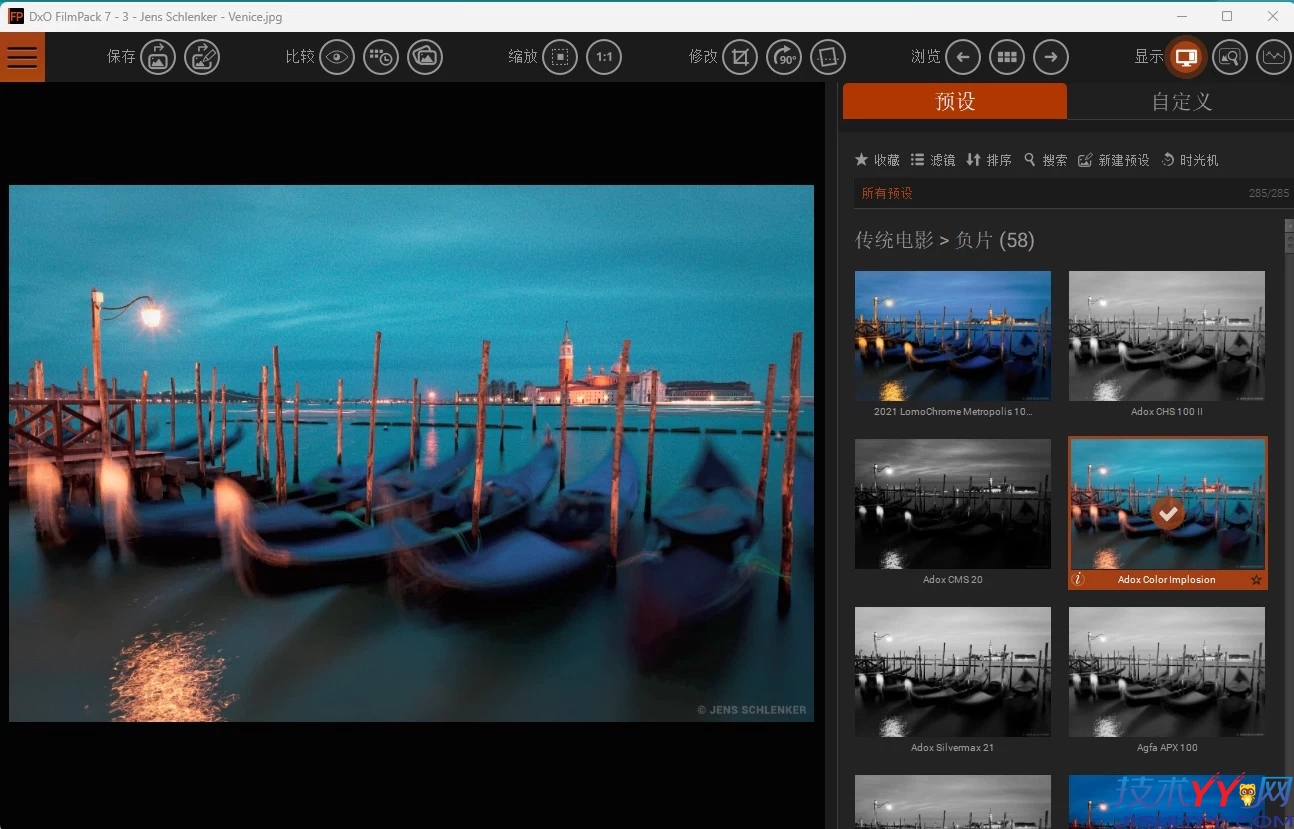Toggle the favorite star on Adox Color Implosion
The height and width of the screenshot is (829, 1294).
pyautogui.click(x=1256, y=580)
